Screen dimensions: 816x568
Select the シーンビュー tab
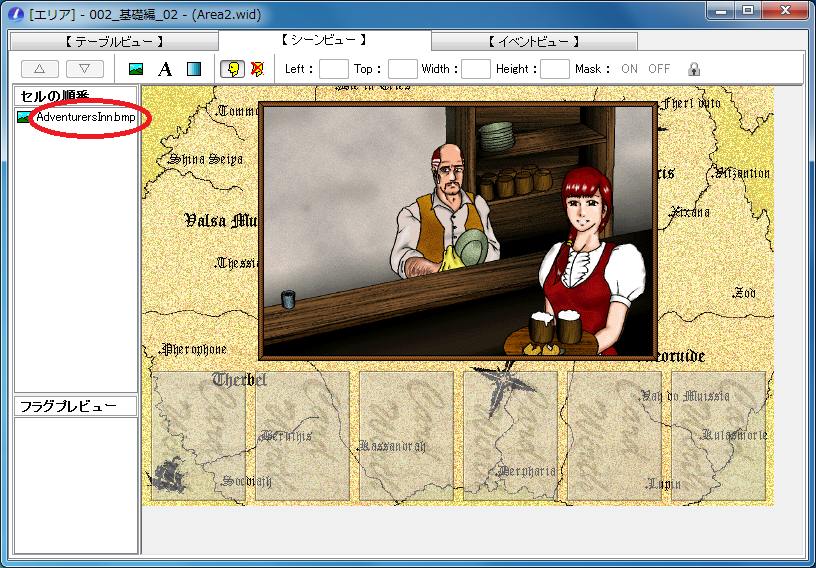coord(325,41)
